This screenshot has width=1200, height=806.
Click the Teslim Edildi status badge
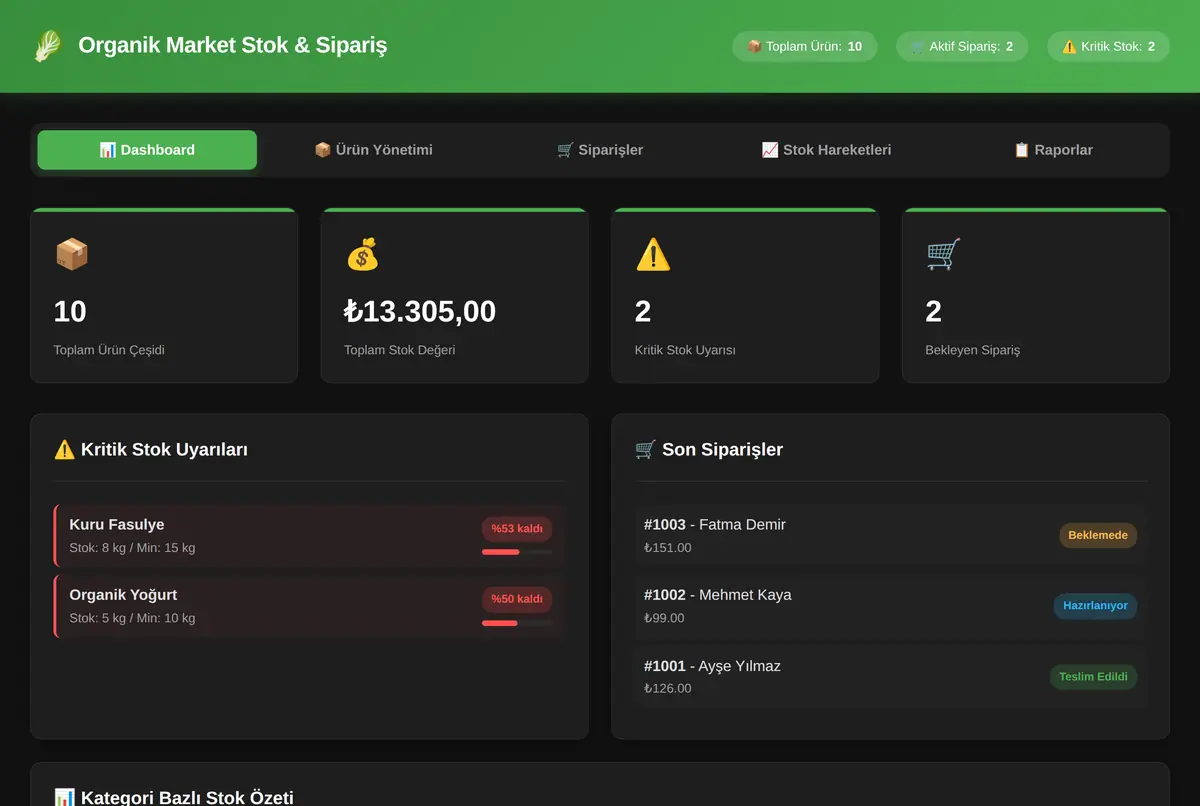tap(1093, 677)
